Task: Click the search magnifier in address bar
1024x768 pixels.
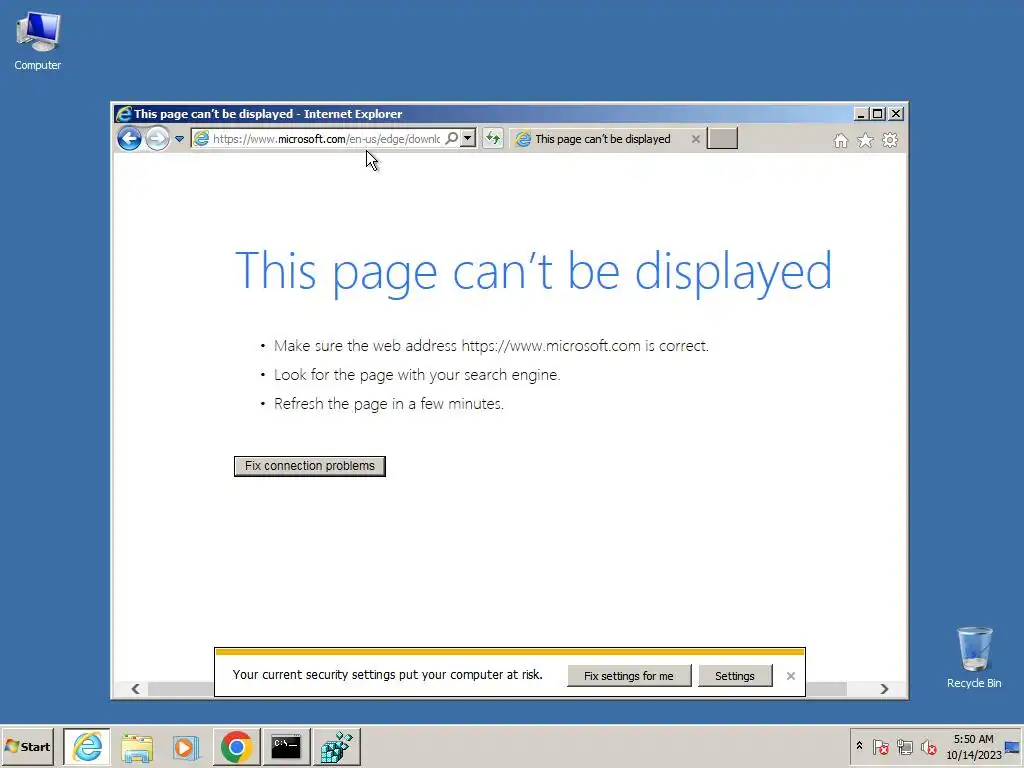Action: [x=451, y=138]
